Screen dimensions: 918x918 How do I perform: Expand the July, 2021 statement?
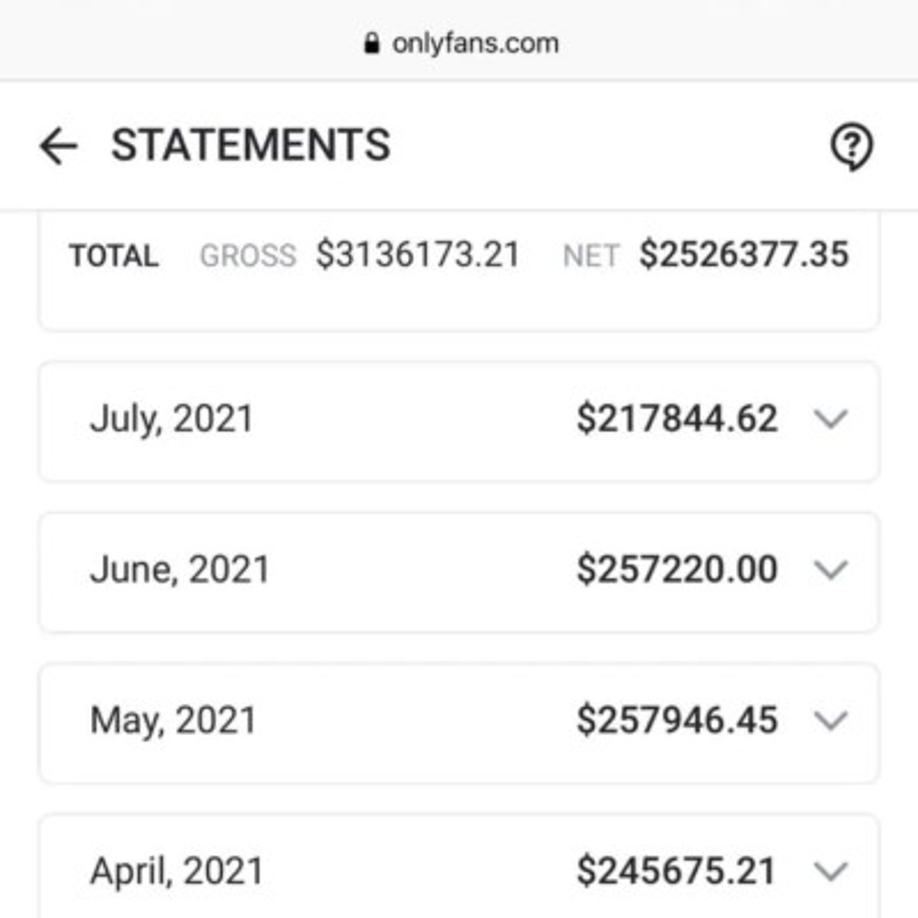tap(831, 420)
